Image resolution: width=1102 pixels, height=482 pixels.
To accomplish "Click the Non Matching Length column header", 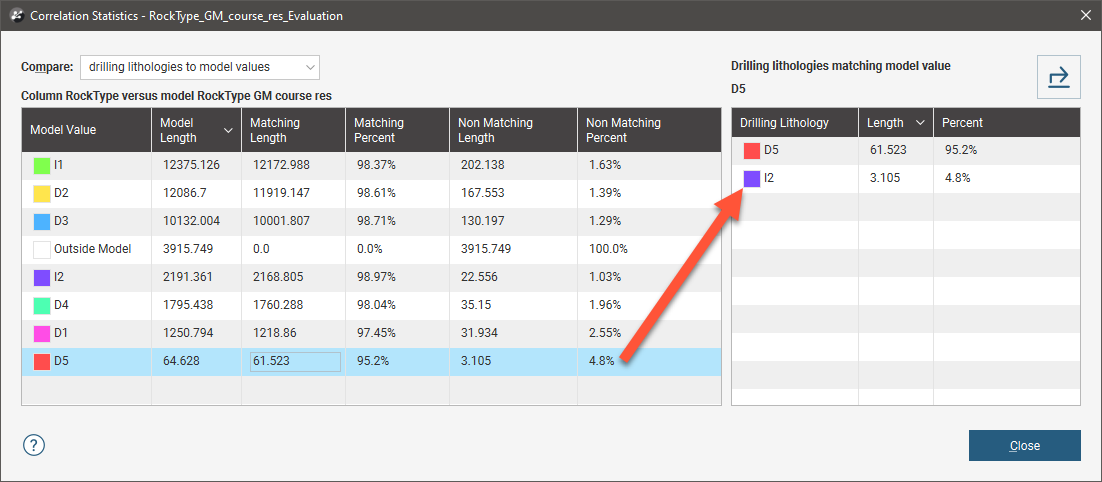I will [512, 130].
